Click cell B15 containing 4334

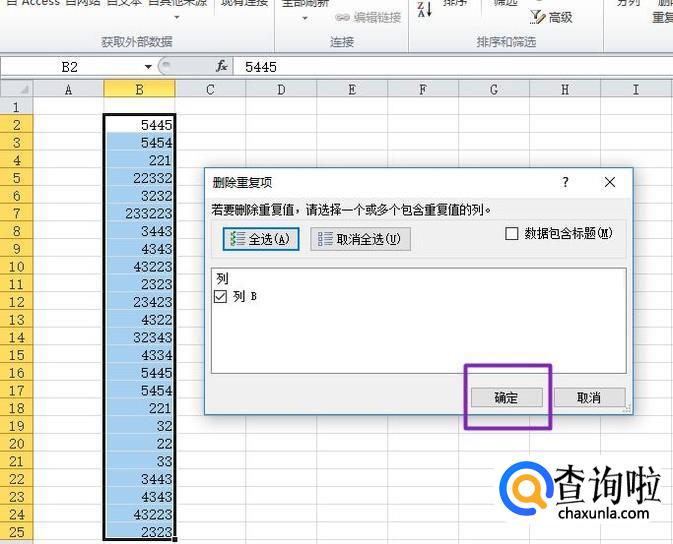139,355
